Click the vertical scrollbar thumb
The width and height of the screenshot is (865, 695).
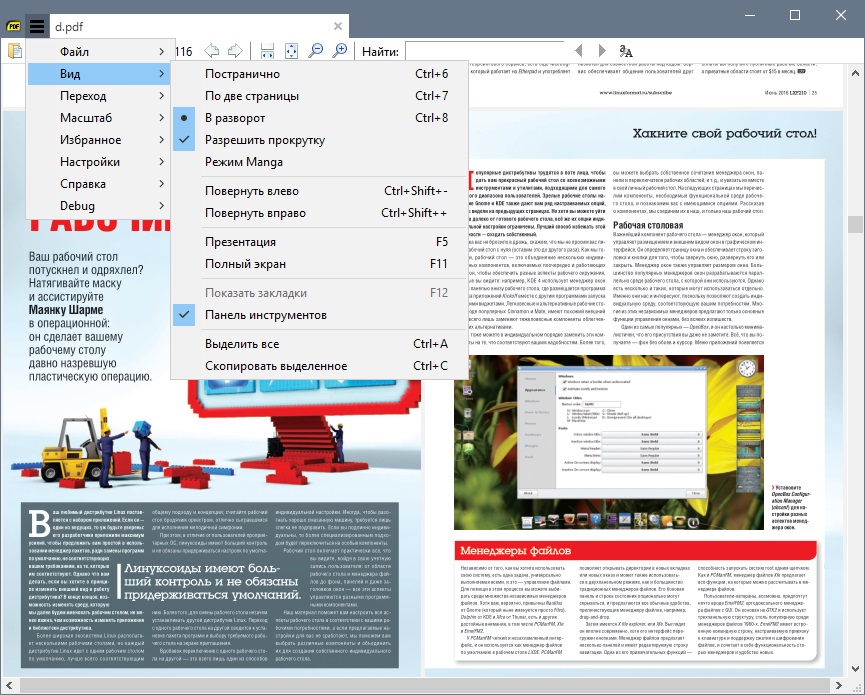coord(856,226)
